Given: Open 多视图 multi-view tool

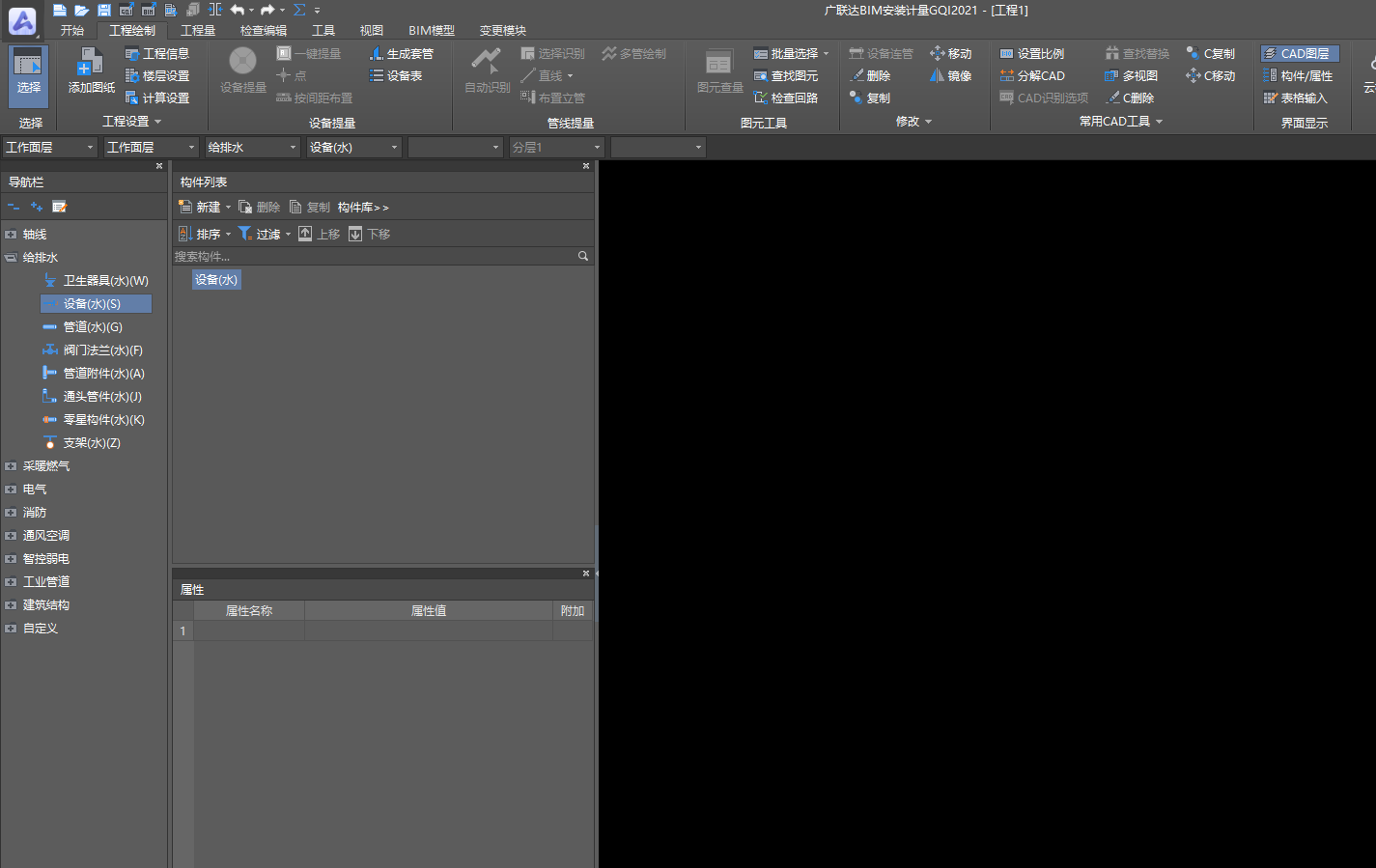Looking at the screenshot, I should pos(1132,76).
